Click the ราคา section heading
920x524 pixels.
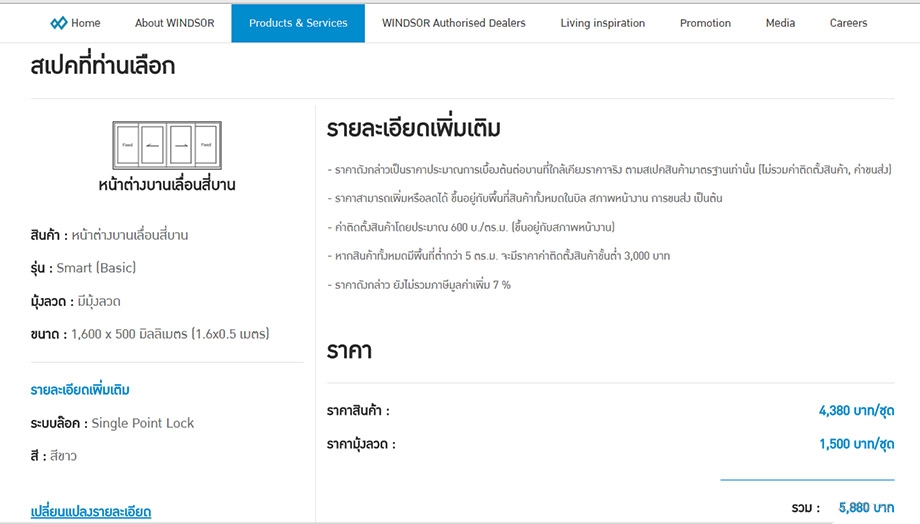click(349, 351)
